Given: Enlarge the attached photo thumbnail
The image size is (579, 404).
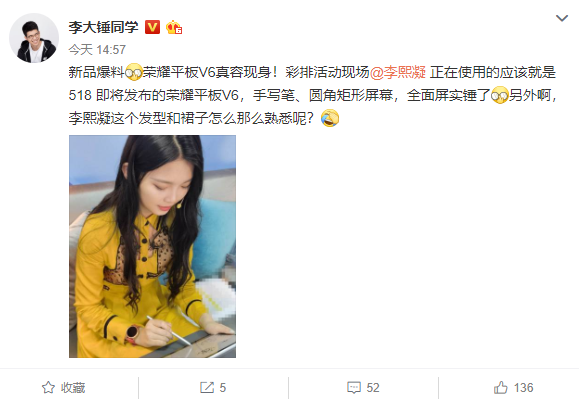Looking at the screenshot, I should point(152,246).
